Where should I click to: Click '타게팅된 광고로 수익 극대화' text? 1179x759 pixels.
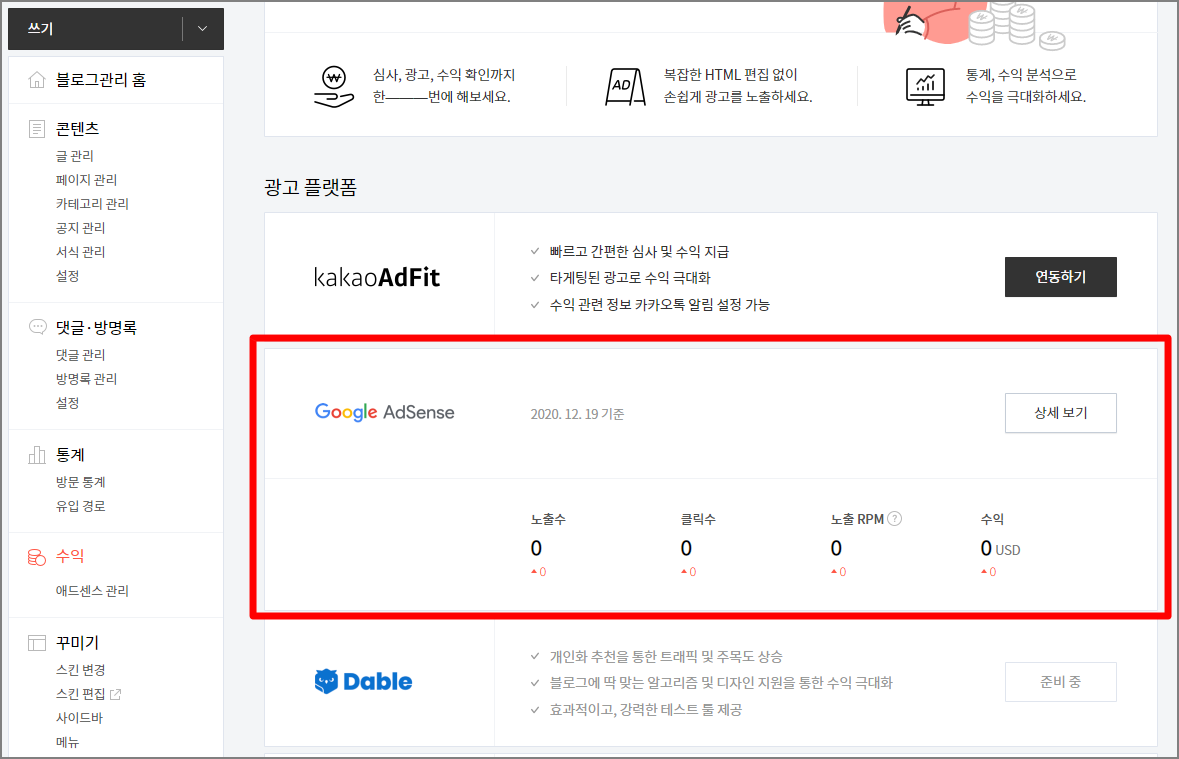[629, 278]
